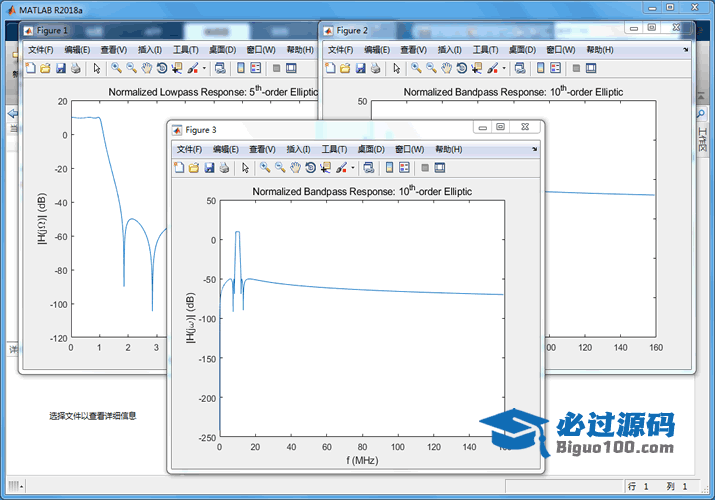
Task: Expand brush color dropdown in Figure 3
Action: 352,168
